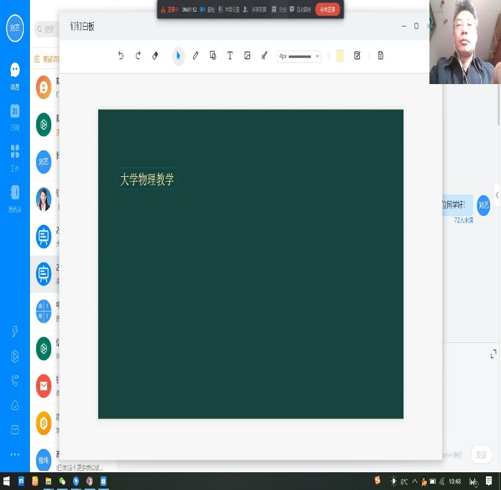Expand the chat panel enlarge icon
This screenshot has height=490, width=501.
493,354
